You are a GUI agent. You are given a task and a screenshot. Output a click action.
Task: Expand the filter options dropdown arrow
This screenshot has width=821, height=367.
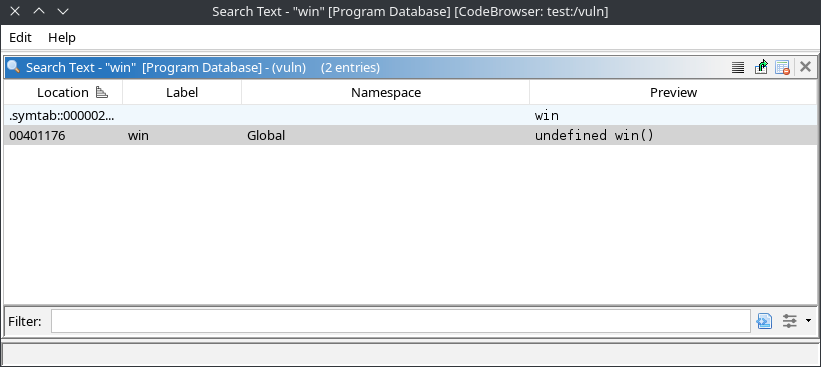(808, 320)
